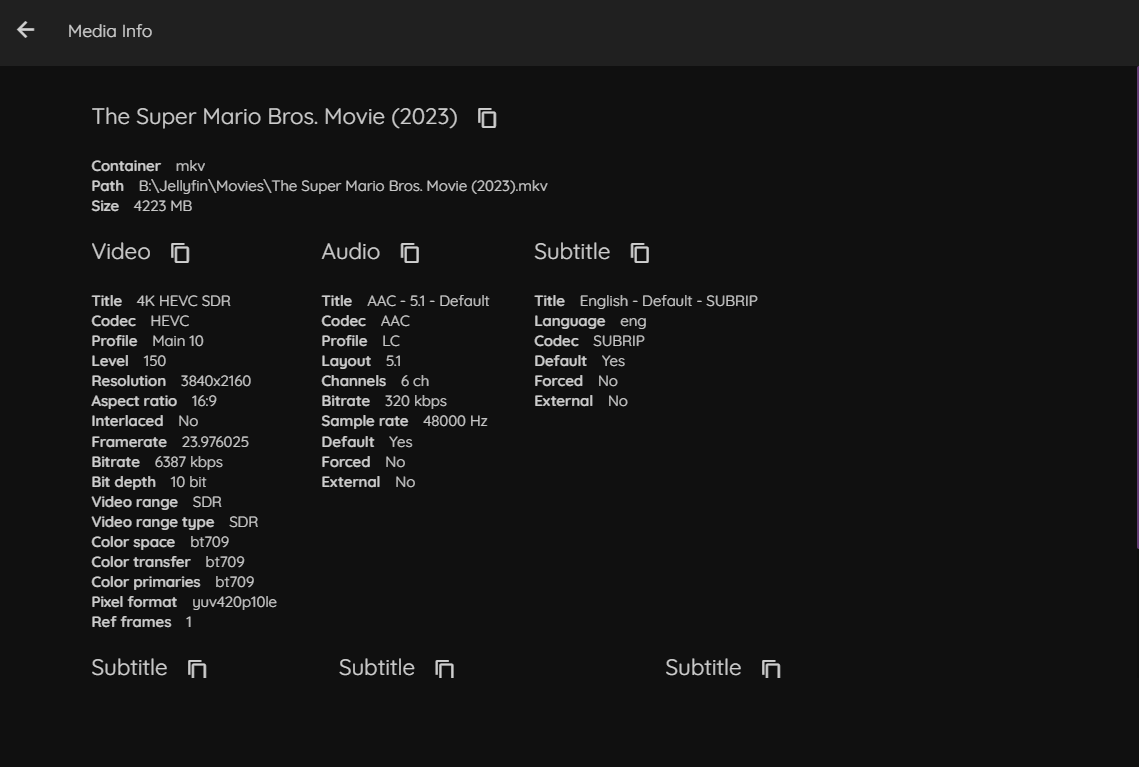
Task: Copy the bottom-left Subtitle section info
Action: (x=197, y=669)
